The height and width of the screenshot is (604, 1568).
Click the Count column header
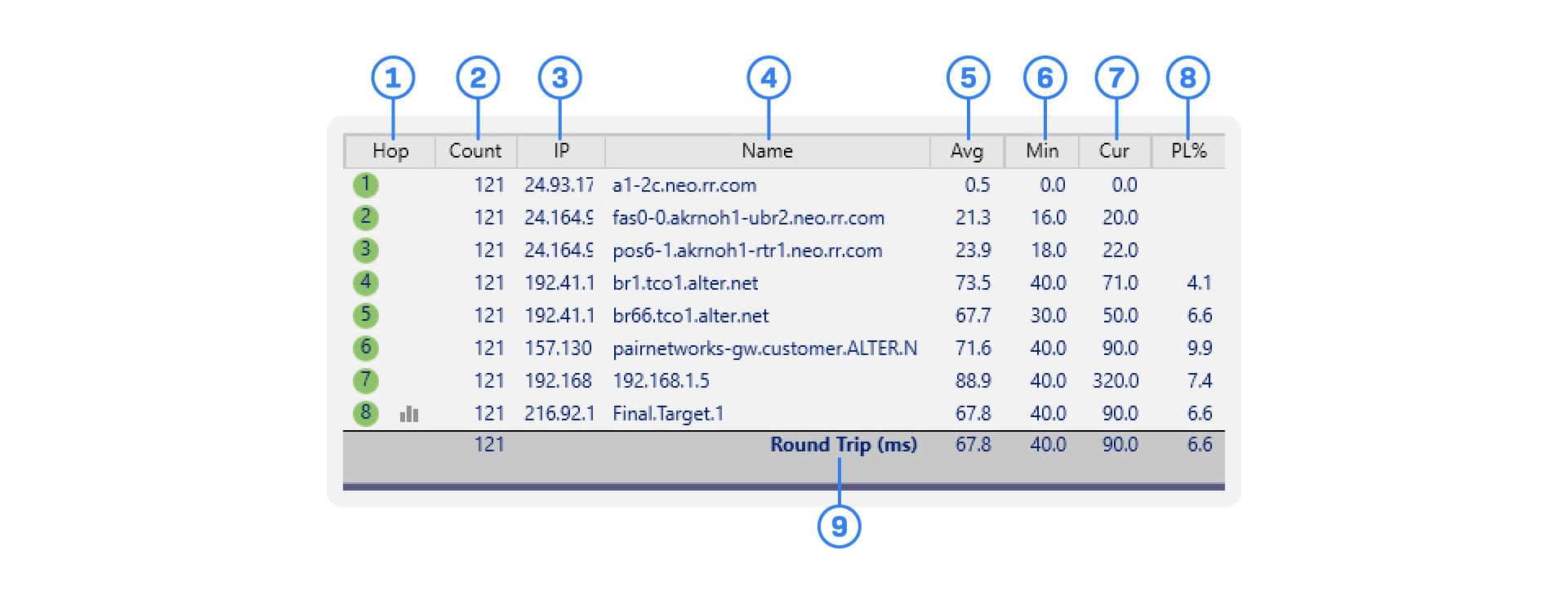click(475, 151)
